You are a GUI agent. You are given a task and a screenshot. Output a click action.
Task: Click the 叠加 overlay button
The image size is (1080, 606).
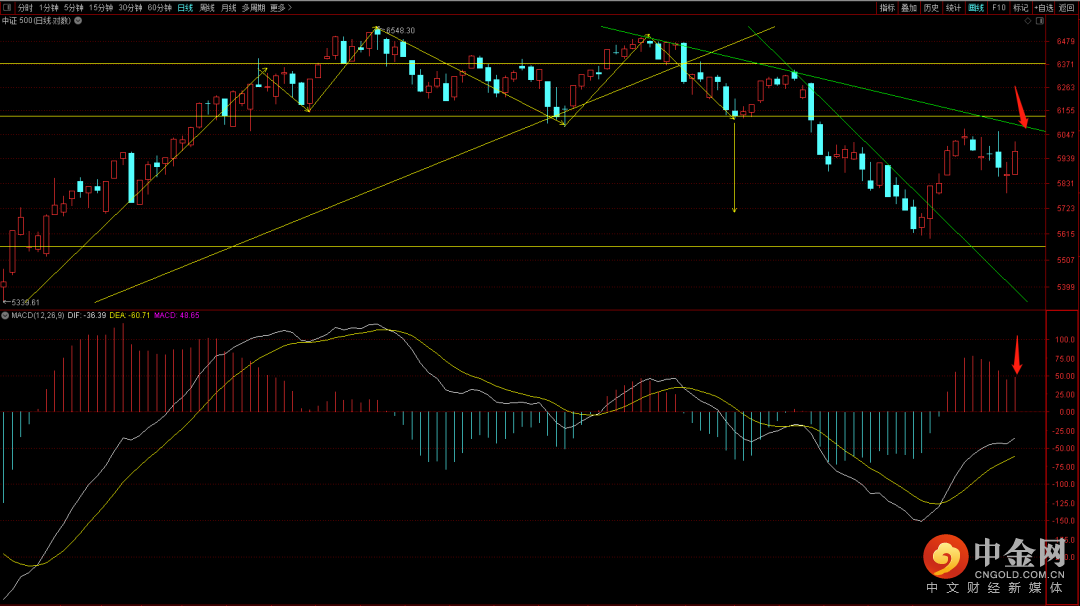[x=908, y=7]
